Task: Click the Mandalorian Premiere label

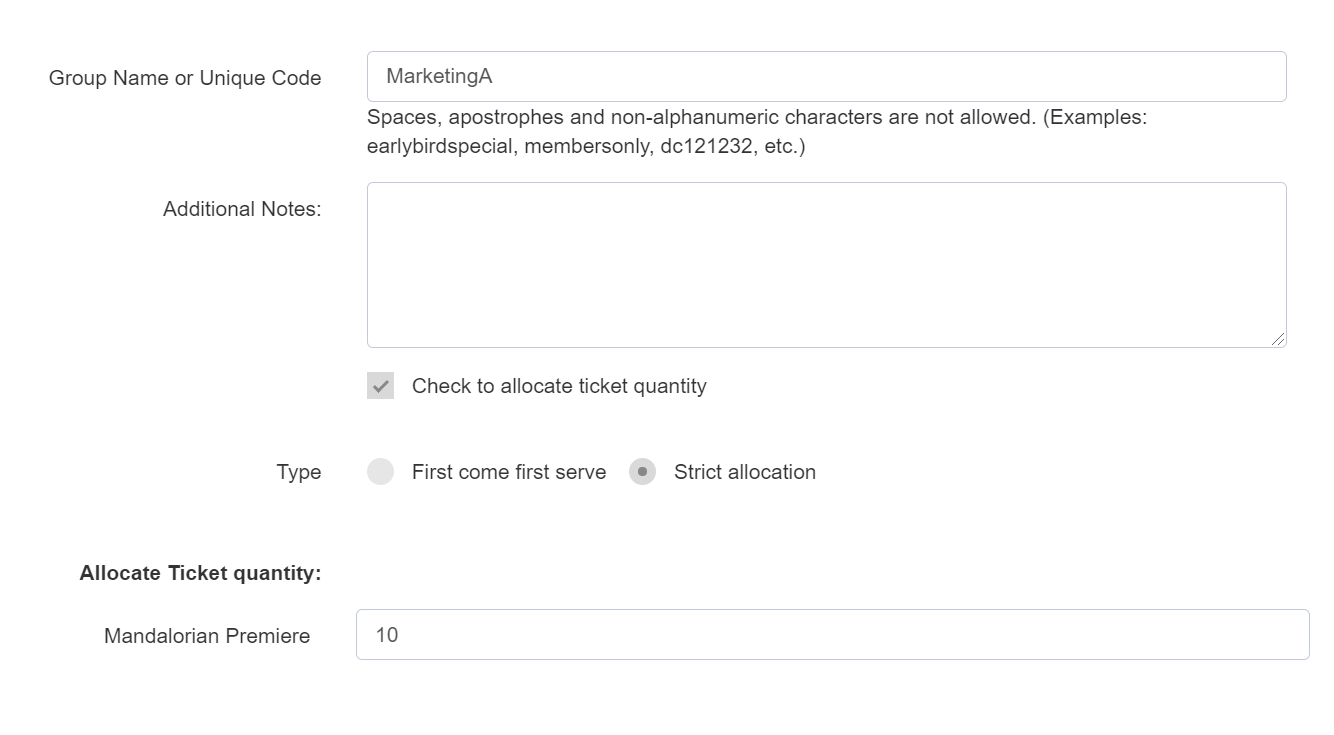Action: (207, 636)
